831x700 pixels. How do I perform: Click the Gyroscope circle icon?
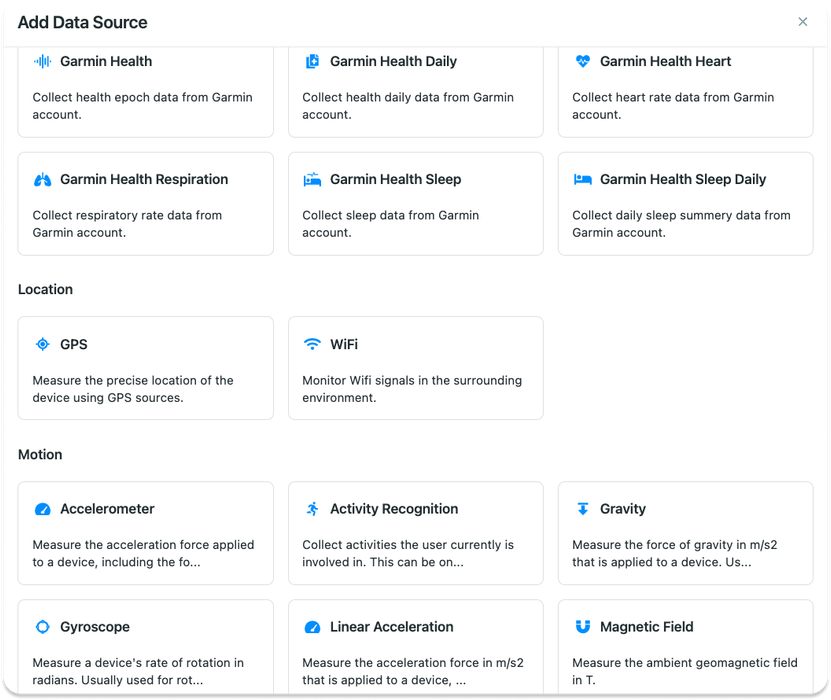[x=42, y=627]
